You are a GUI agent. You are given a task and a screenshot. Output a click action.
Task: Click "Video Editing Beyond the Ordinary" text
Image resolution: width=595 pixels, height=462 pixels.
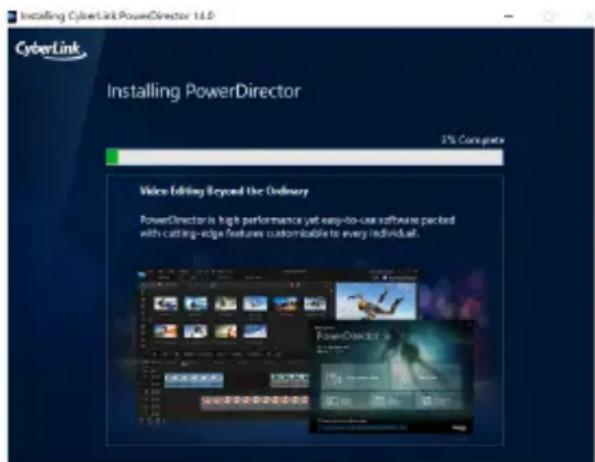(224, 191)
